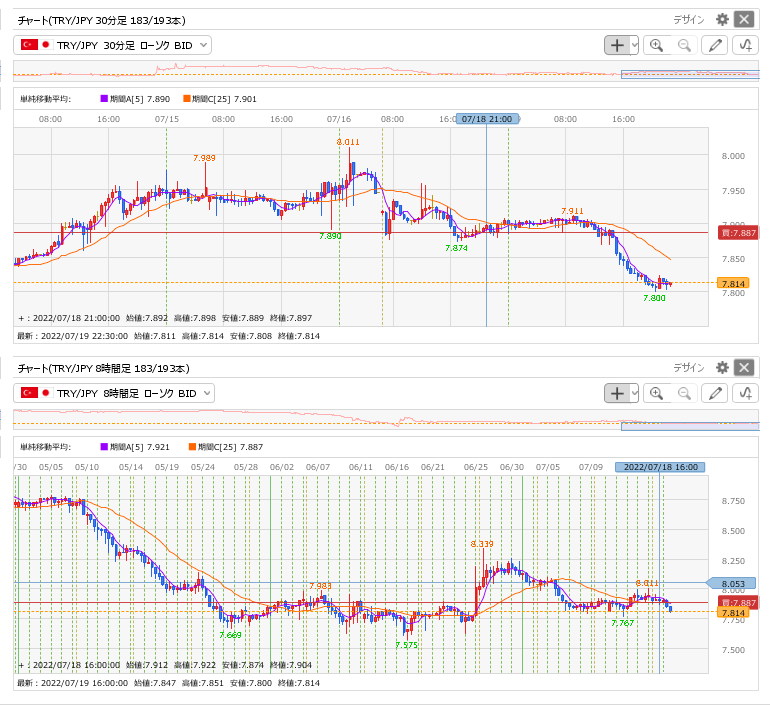Screen dimensions: 770x705
Task: Zoom out on the 30分足 chart
Action: (x=685, y=45)
